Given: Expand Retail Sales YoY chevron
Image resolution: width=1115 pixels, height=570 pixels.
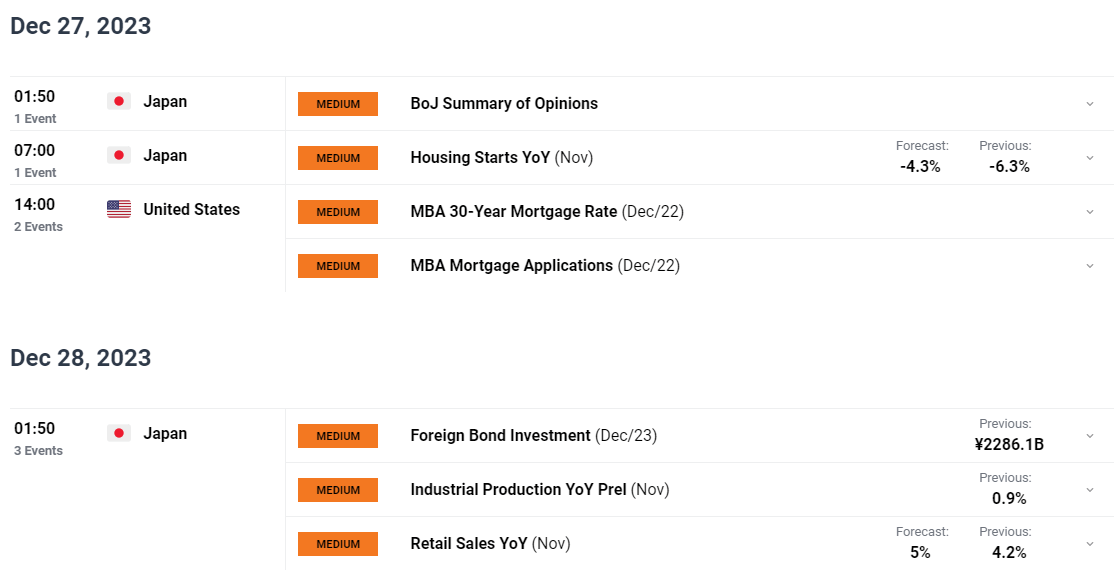Looking at the screenshot, I should point(1089,544).
